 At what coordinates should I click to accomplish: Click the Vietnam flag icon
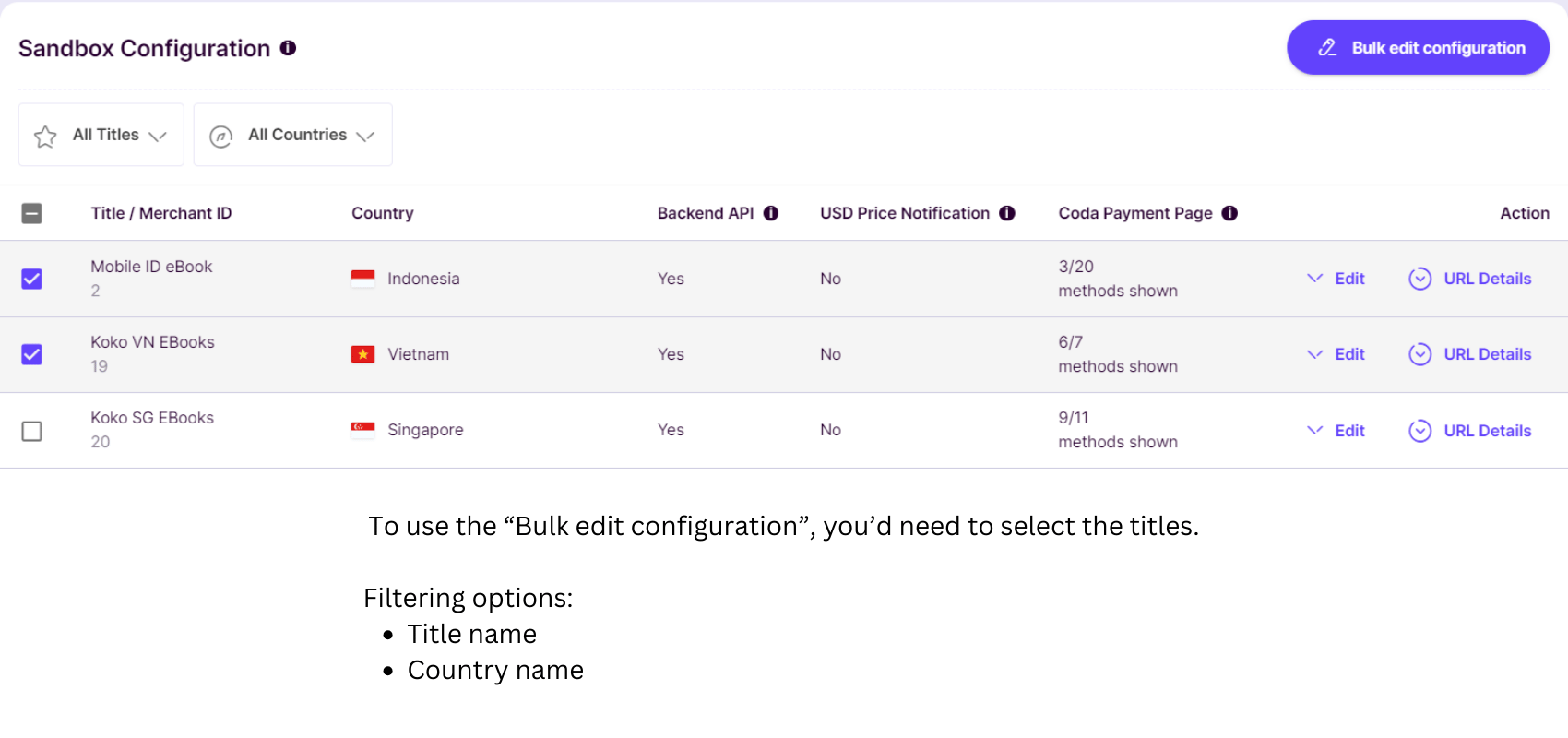tap(363, 354)
